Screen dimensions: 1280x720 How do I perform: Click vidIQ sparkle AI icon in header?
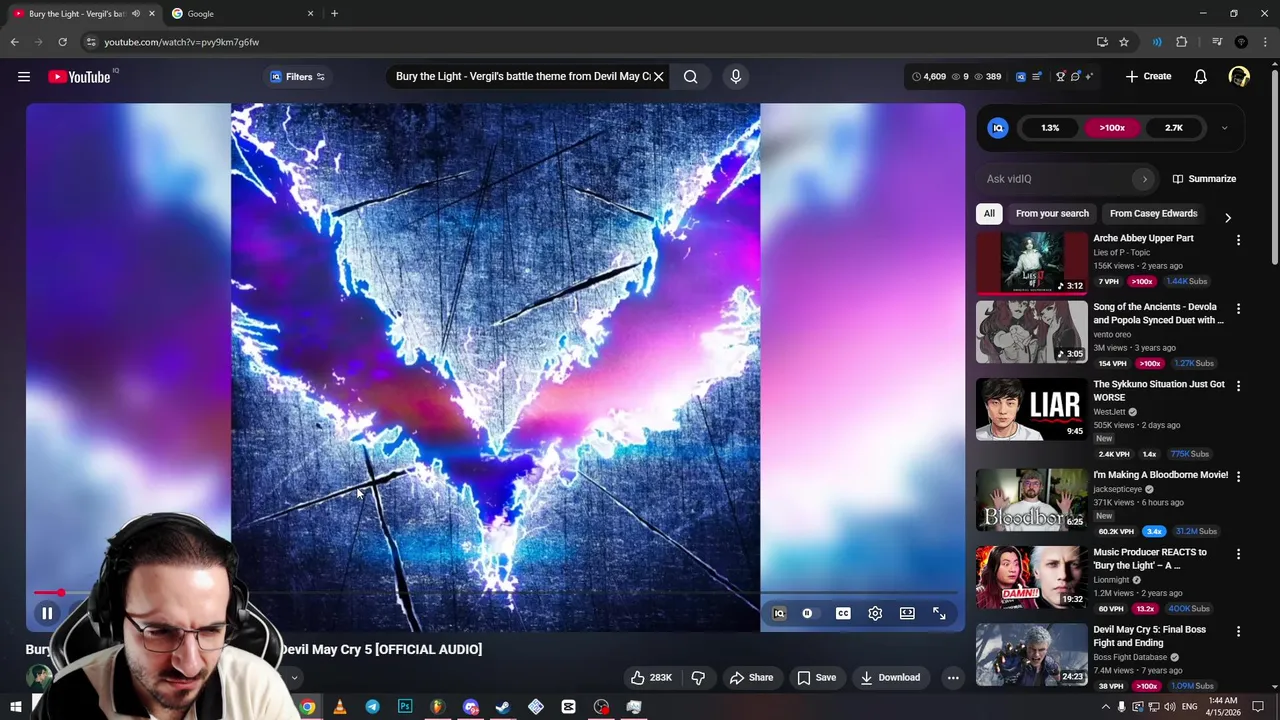coord(1089,77)
